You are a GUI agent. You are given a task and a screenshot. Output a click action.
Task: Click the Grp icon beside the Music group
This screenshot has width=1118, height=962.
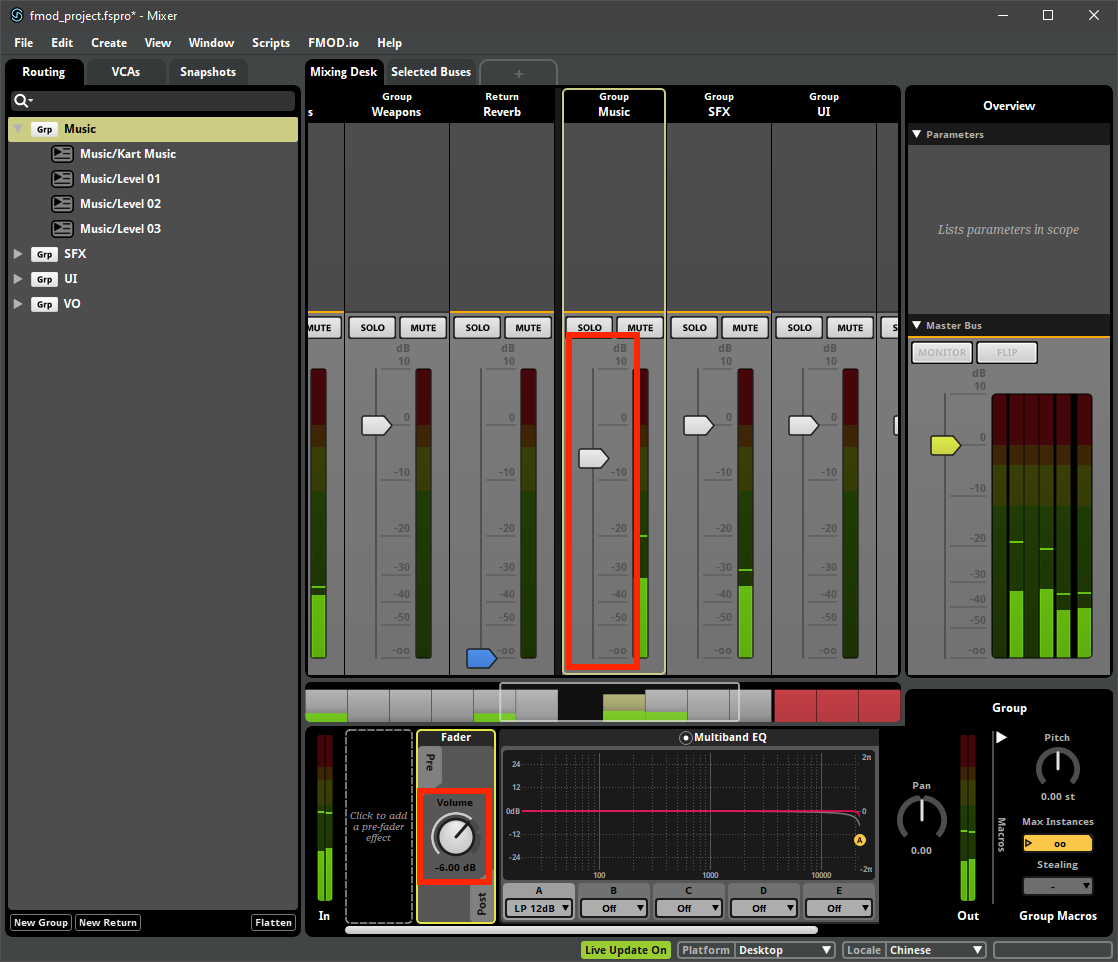(44, 129)
